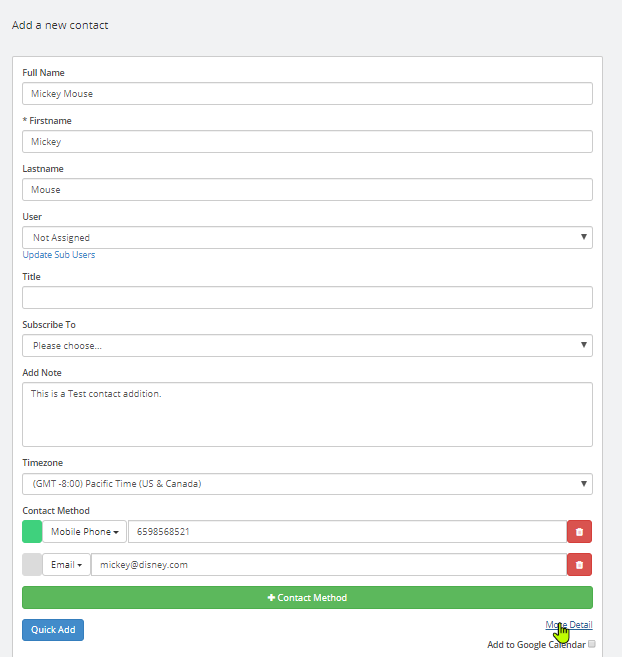
Task: Select the Lastname input
Action: tap(307, 189)
